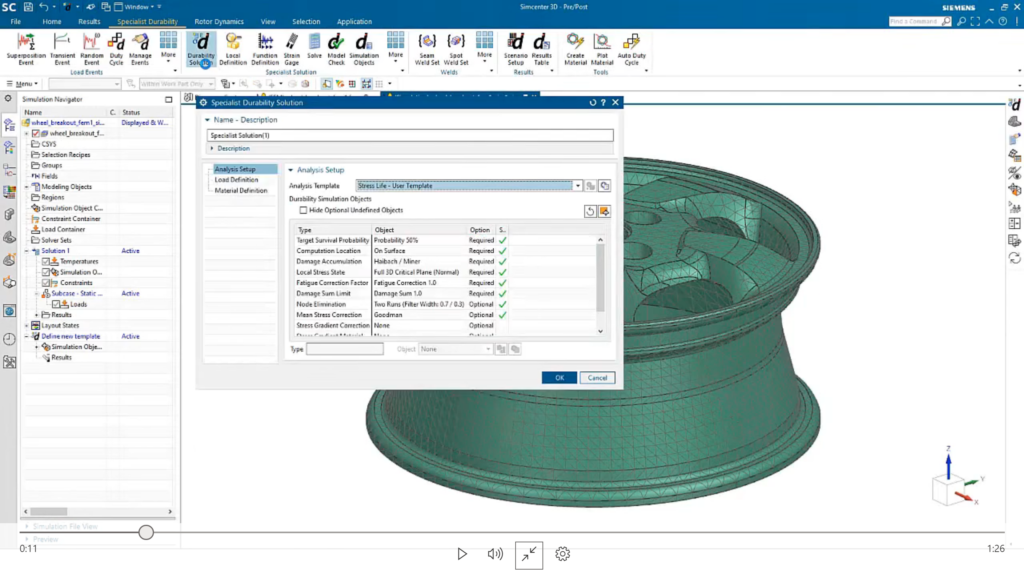Click the Create Material icon
Screen dimensions: 1024x576
click(575, 46)
